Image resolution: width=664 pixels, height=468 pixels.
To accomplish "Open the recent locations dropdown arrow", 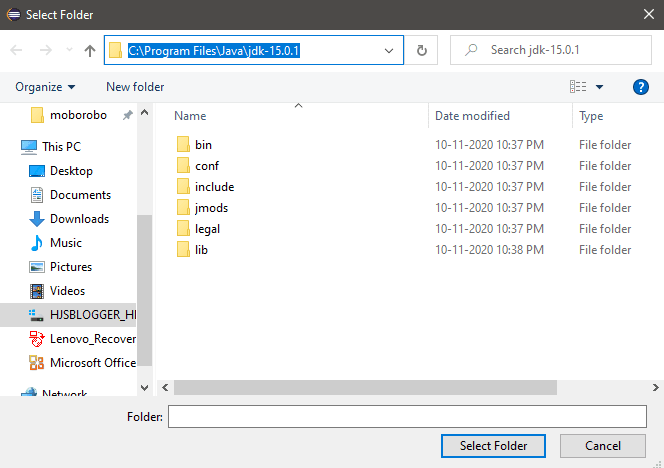I will coord(69,50).
